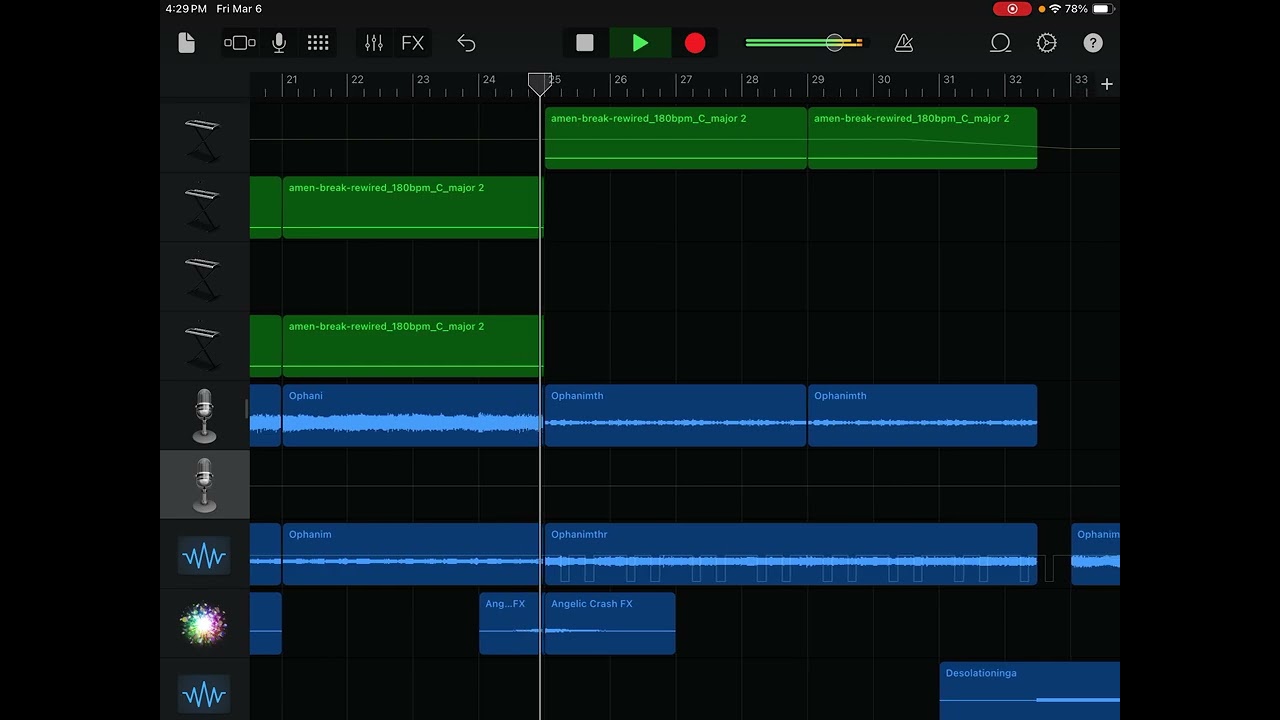
Task: Tap the microphone instrument button in toolbar
Action: coord(279,43)
